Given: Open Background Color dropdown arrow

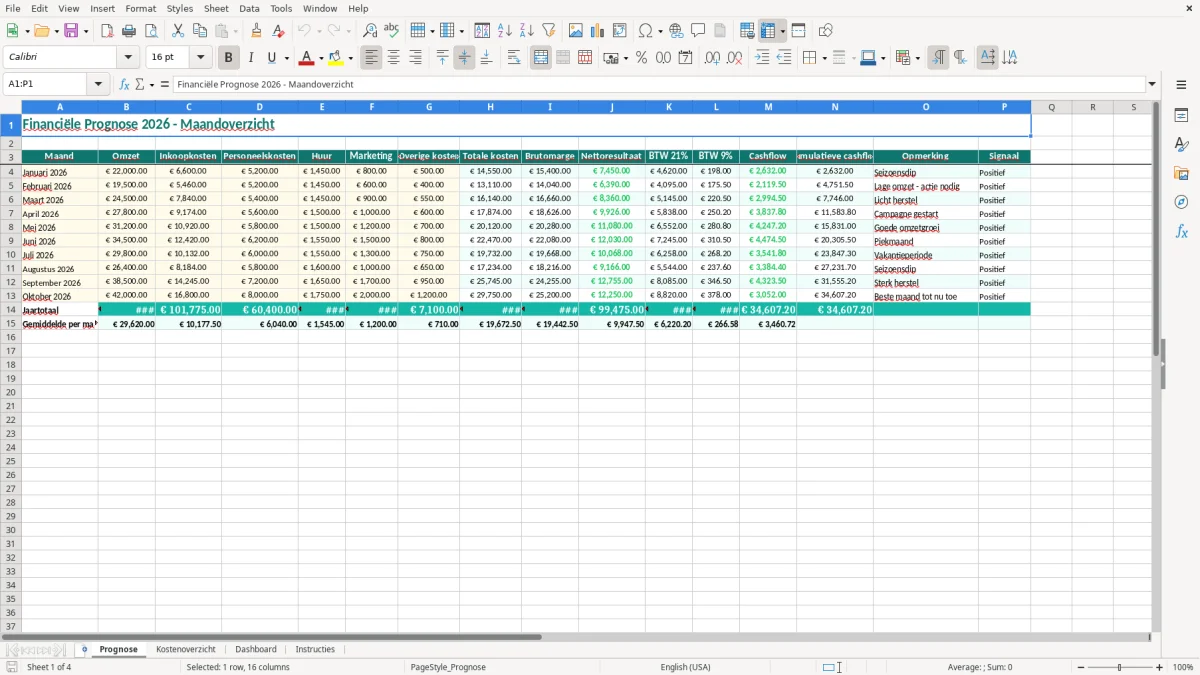Looking at the screenshot, I should tap(350, 58).
